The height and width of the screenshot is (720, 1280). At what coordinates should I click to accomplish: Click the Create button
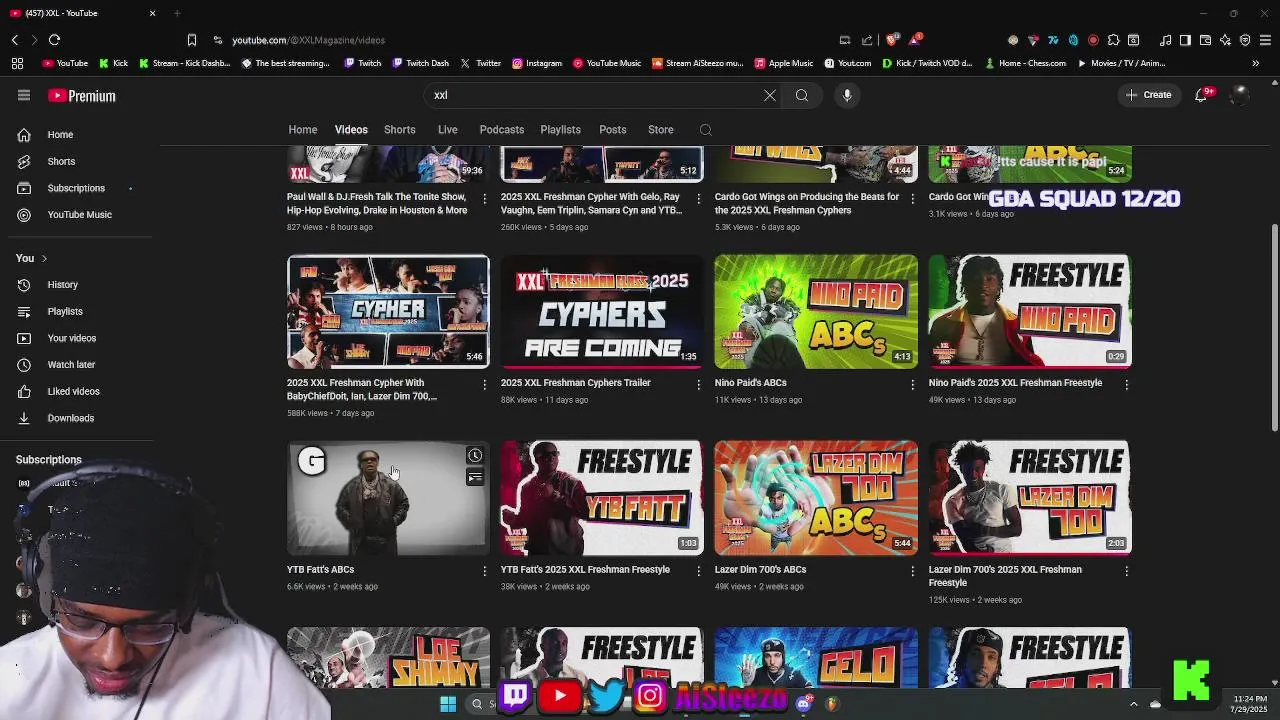(x=1149, y=95)
